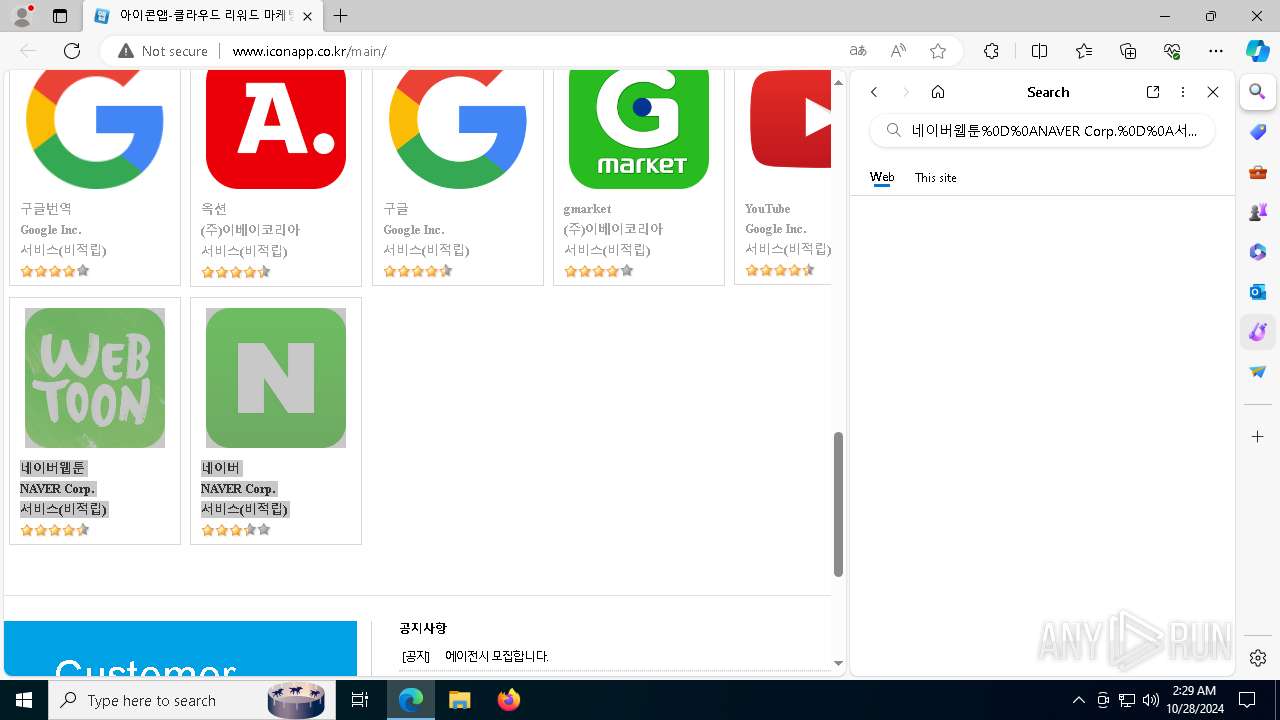Click the 네이버웹툰 title text
Image resolution: width=1280 pixels, height=720 pixels.
coord(53,468)
